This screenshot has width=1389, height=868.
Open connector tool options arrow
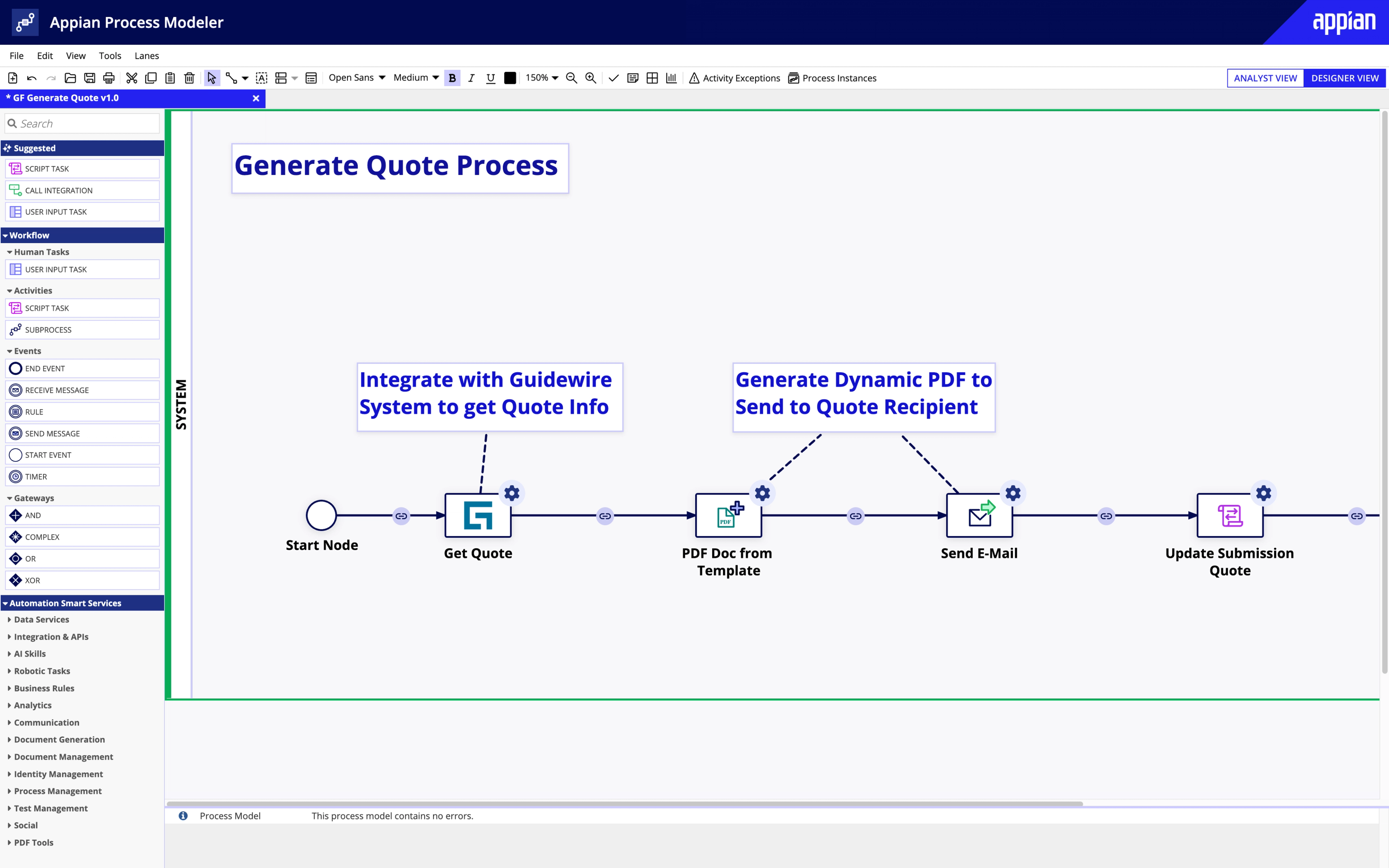(245, 78)
